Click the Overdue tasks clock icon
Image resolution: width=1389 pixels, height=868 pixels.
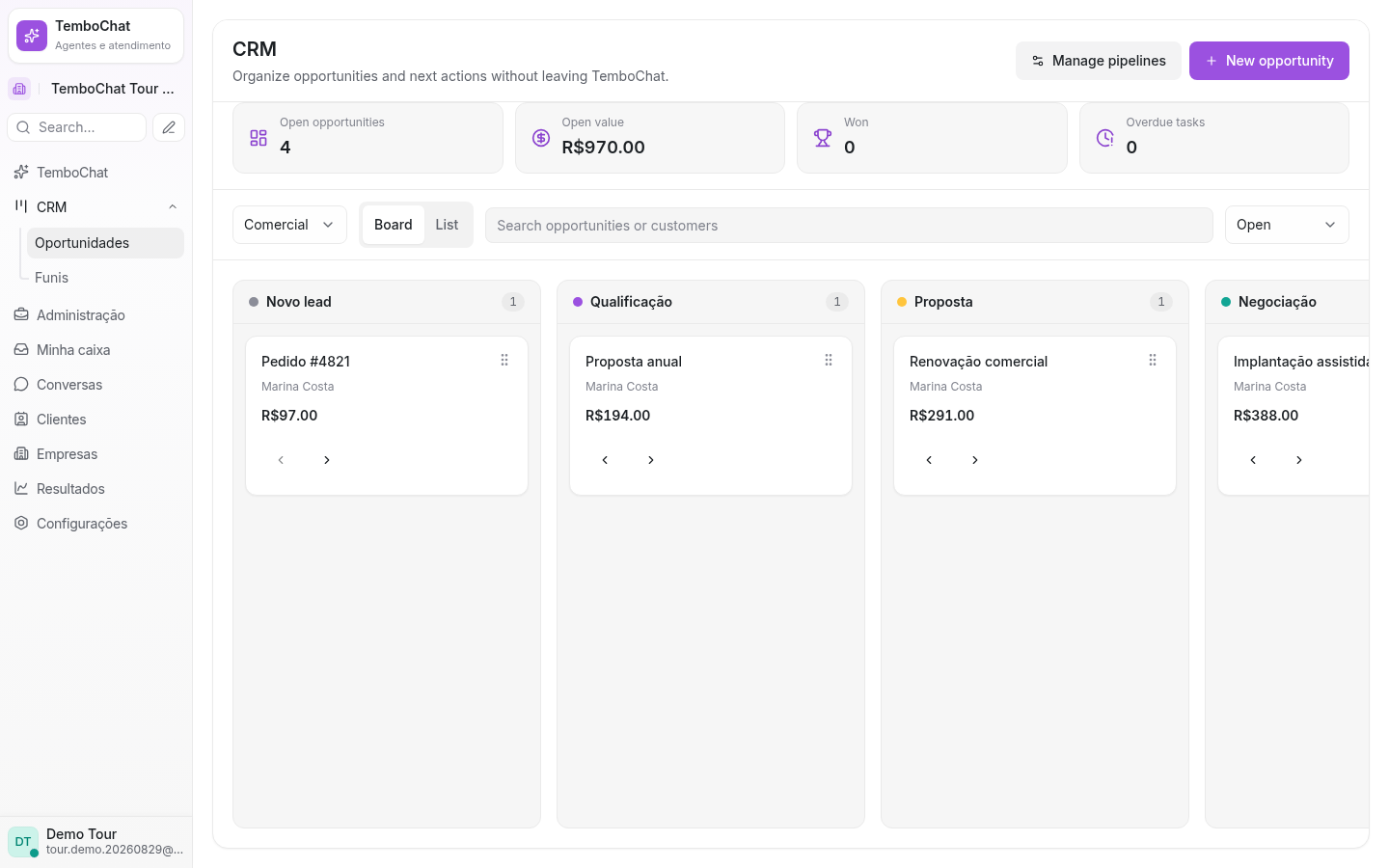pos(1105,138)
